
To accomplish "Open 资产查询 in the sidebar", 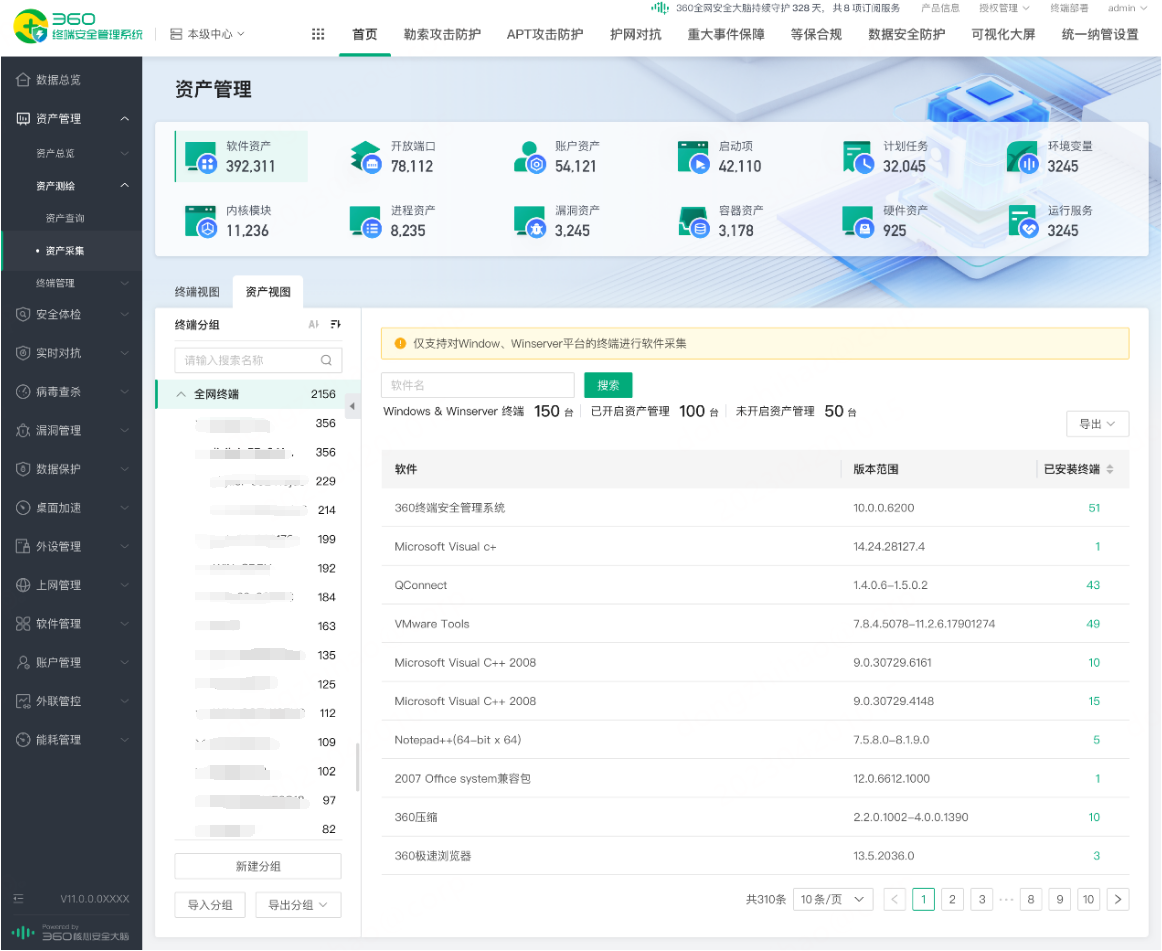I will (x=64, y=218).
